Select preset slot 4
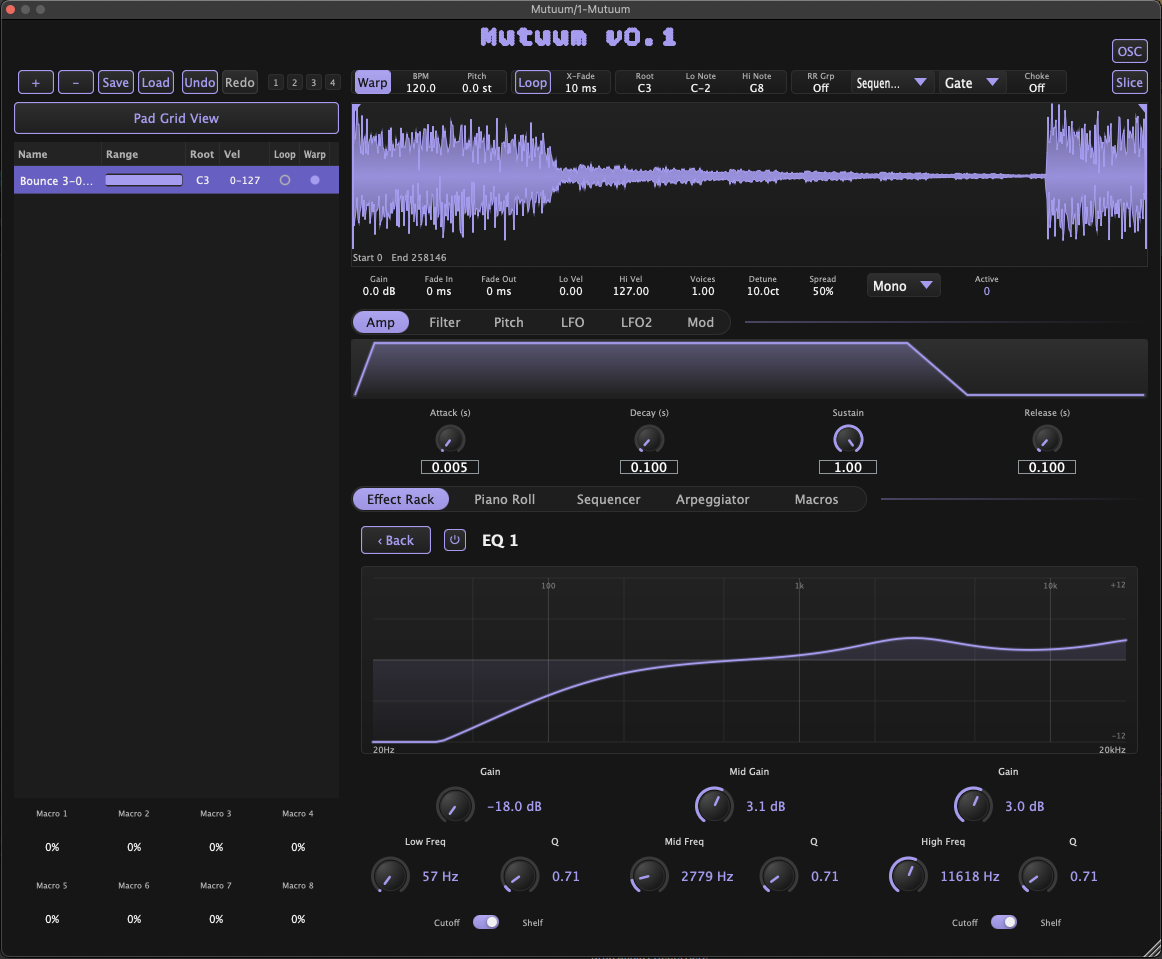 (332, 82)
